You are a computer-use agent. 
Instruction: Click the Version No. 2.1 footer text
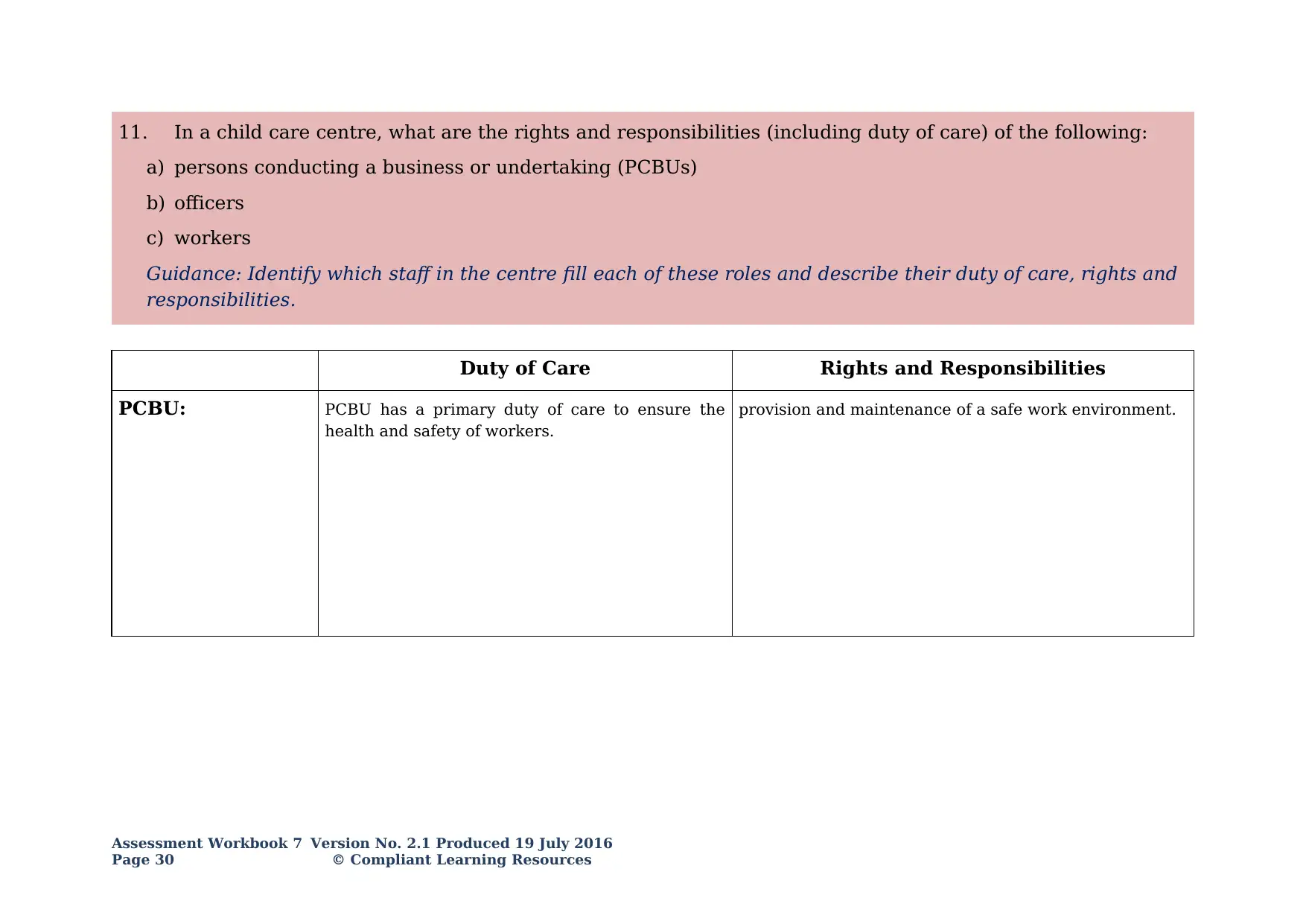462,844
